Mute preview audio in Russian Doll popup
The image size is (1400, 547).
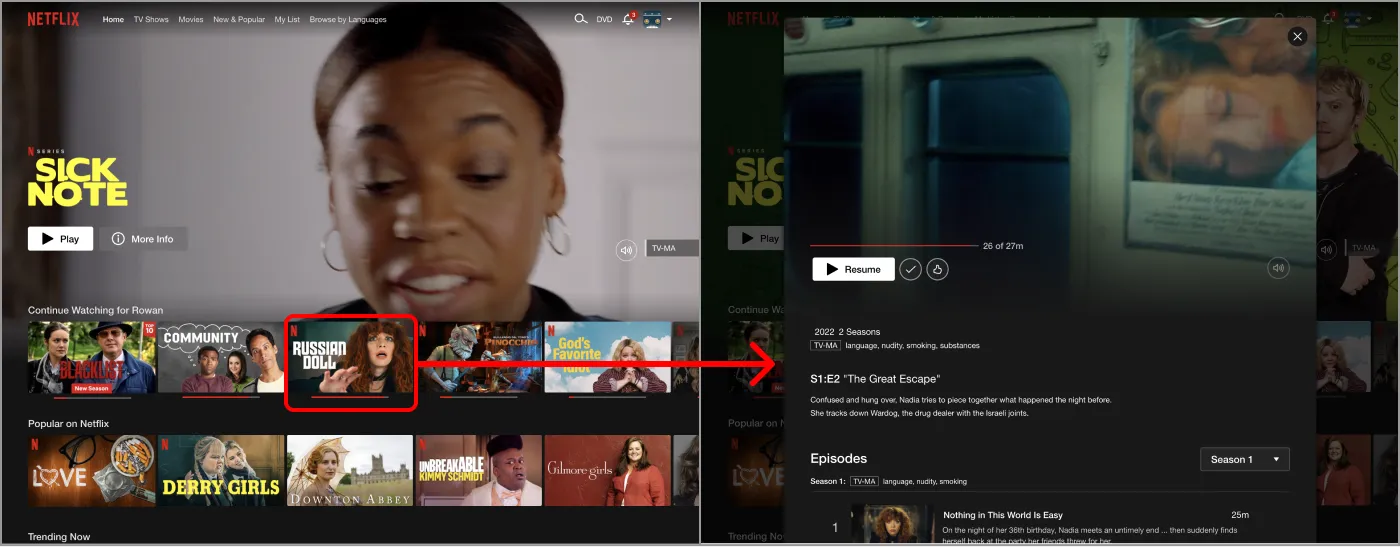[x=1278, y=268]
